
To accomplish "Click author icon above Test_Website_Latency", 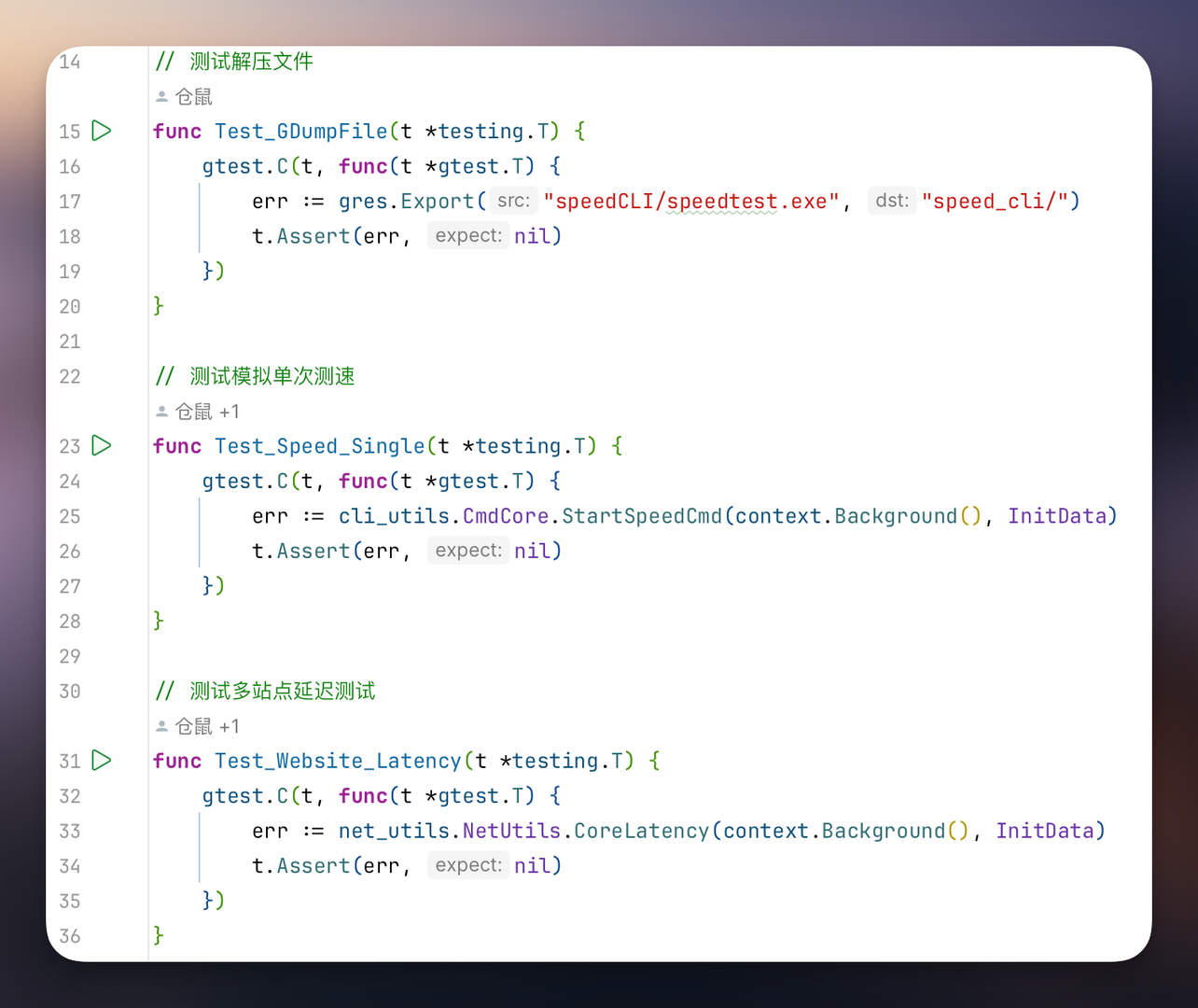I will pos(161,726).
